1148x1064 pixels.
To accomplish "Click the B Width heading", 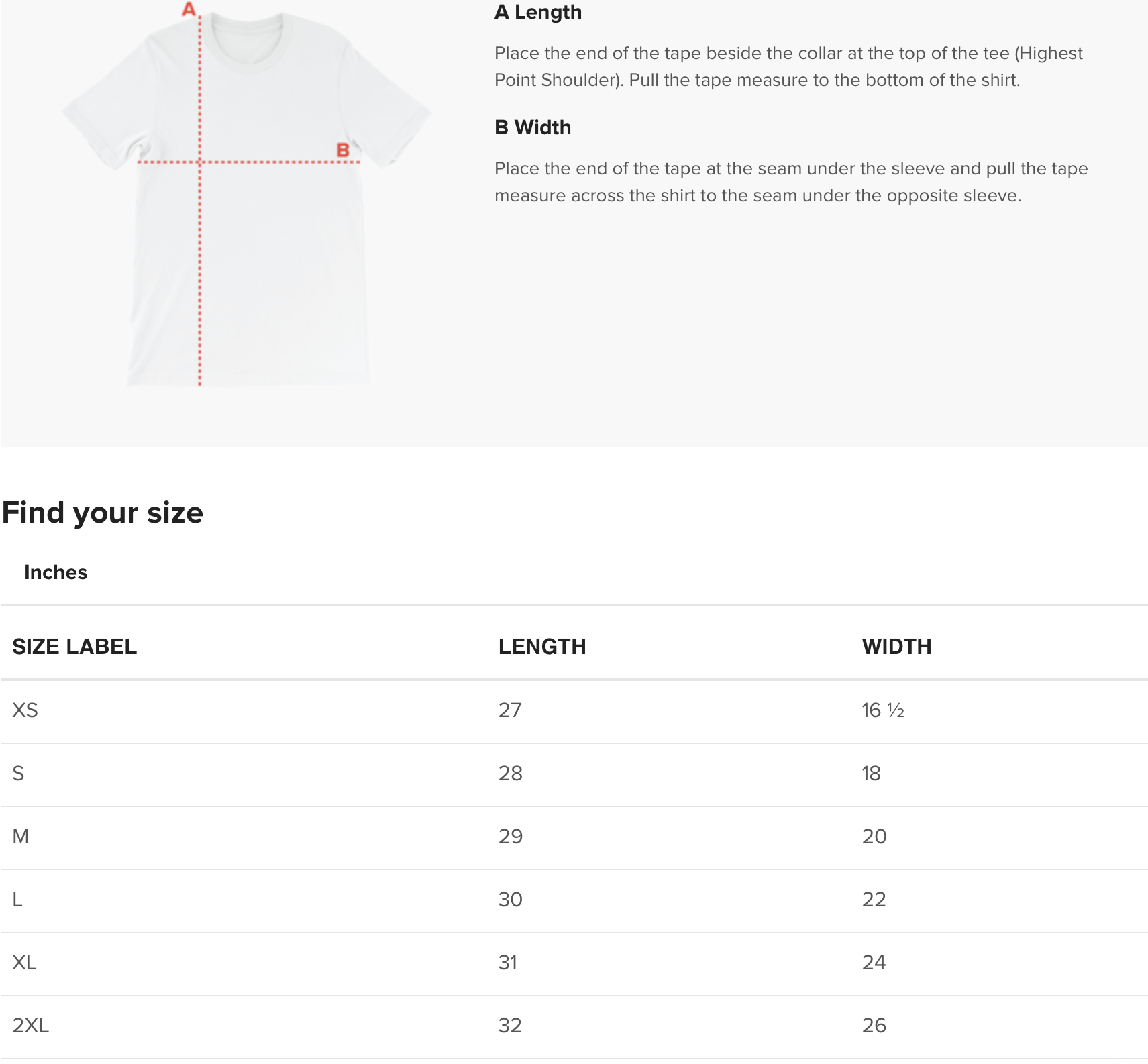I will pyautogui.click(x=533, y=127).
